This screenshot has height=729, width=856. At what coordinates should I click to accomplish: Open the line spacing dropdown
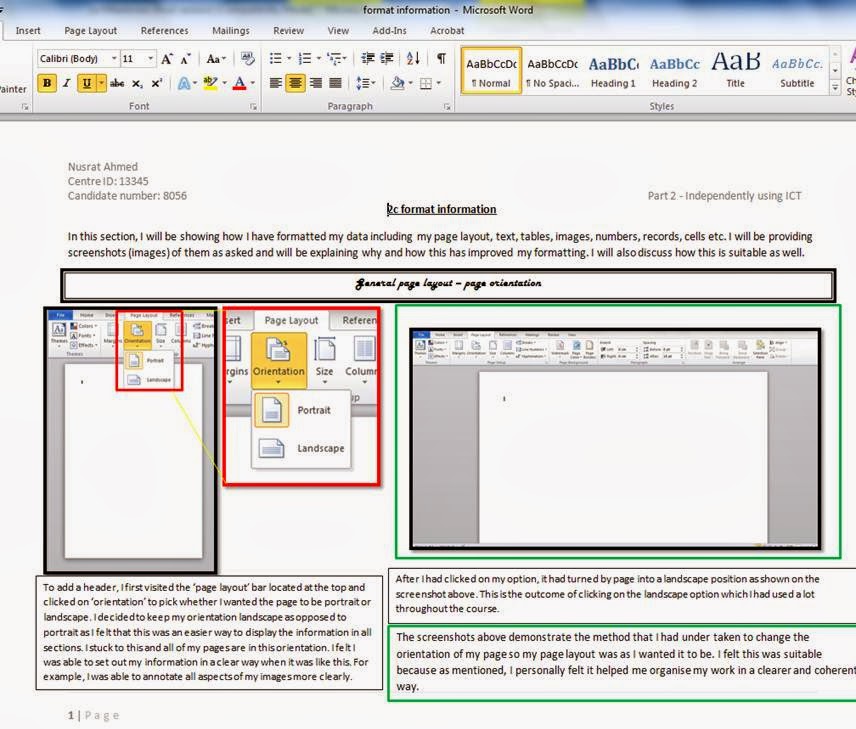coord(365,83)
